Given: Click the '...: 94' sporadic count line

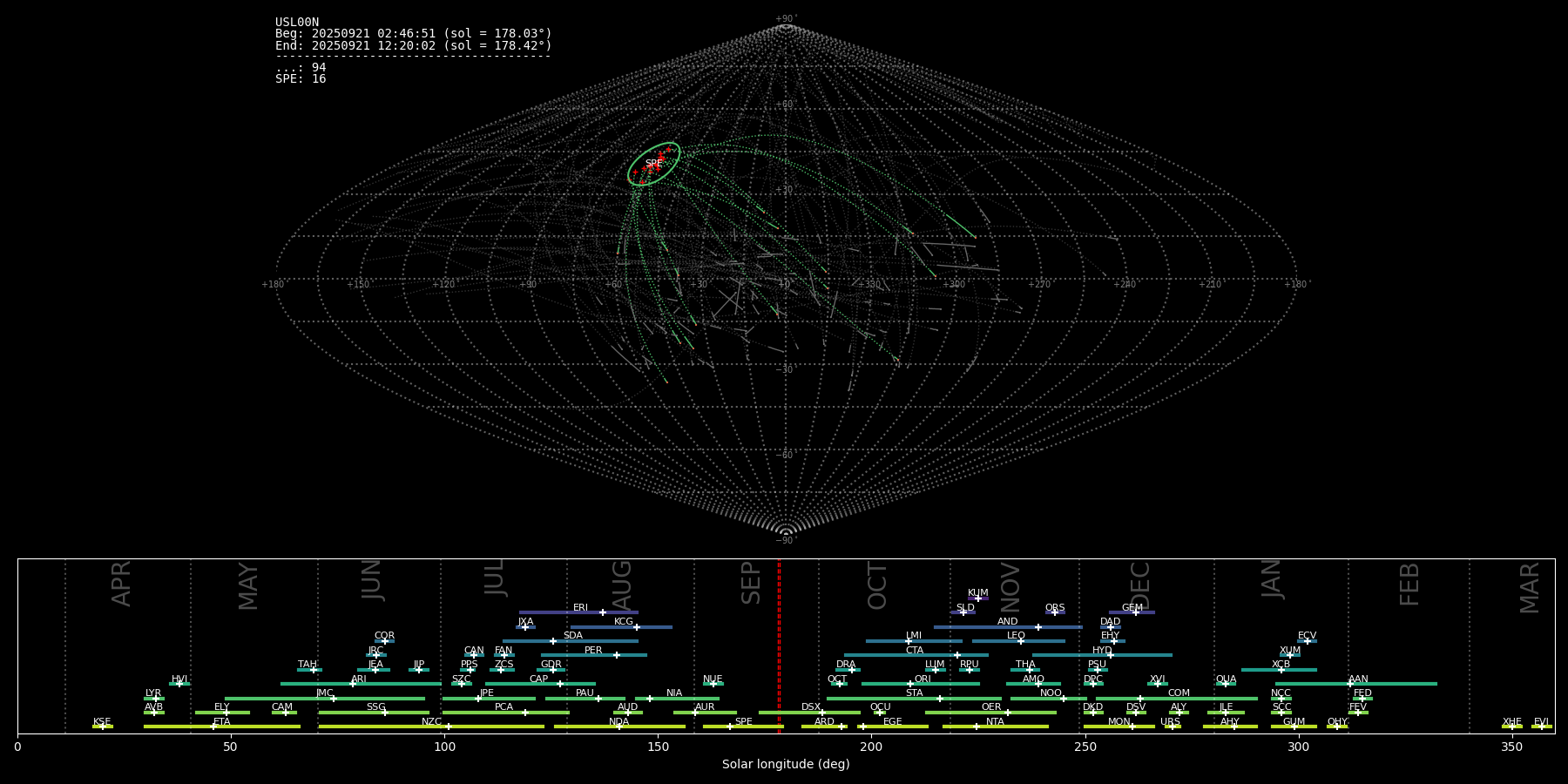Looking at the screenshot, I should [x=301, y=68].
